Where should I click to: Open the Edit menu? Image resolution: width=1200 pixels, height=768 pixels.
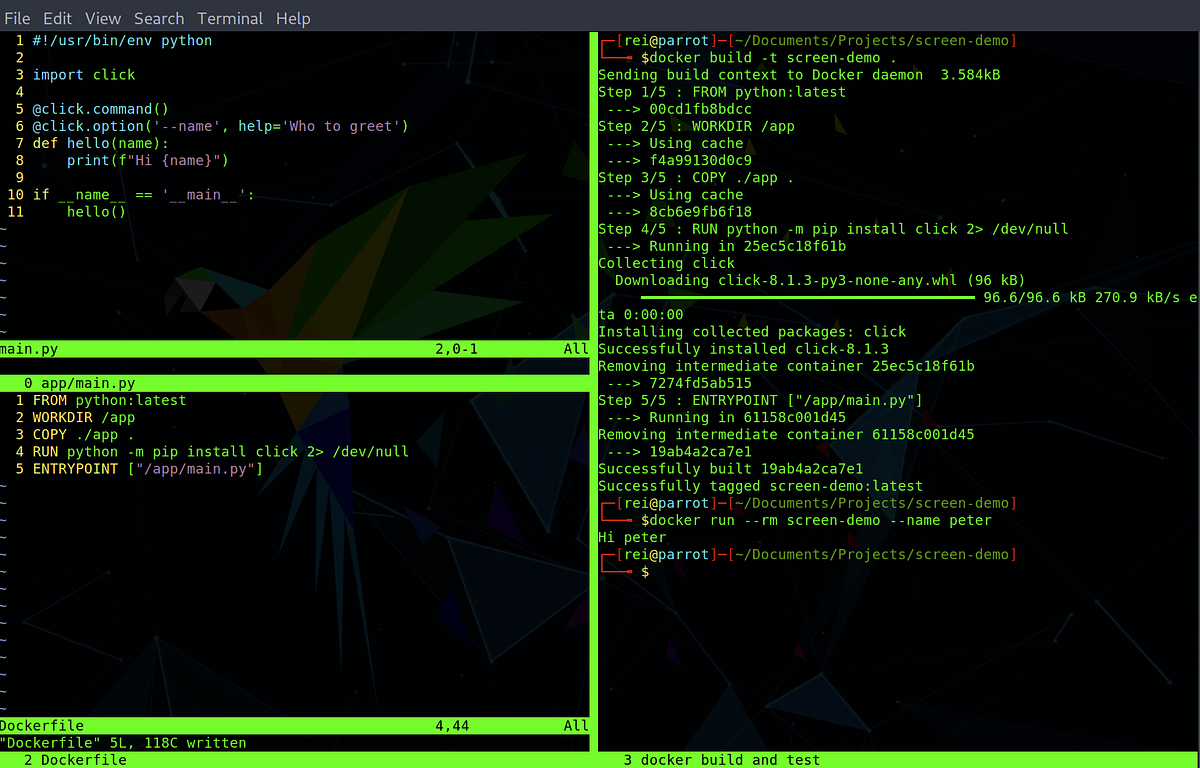tap(57, 18)
